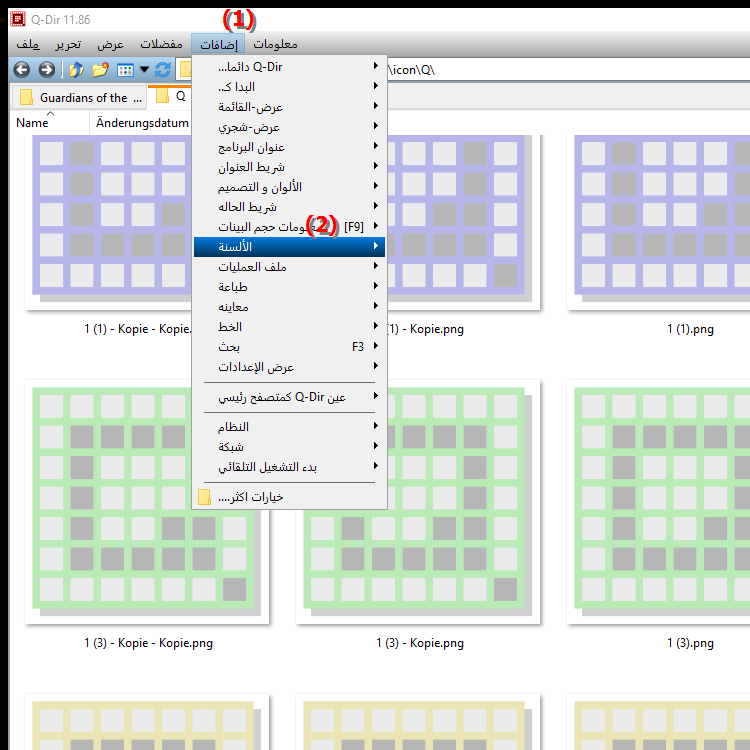Open the النظام system submenu
This screenshot has height=750, width=750.
[x=289, y=427]
